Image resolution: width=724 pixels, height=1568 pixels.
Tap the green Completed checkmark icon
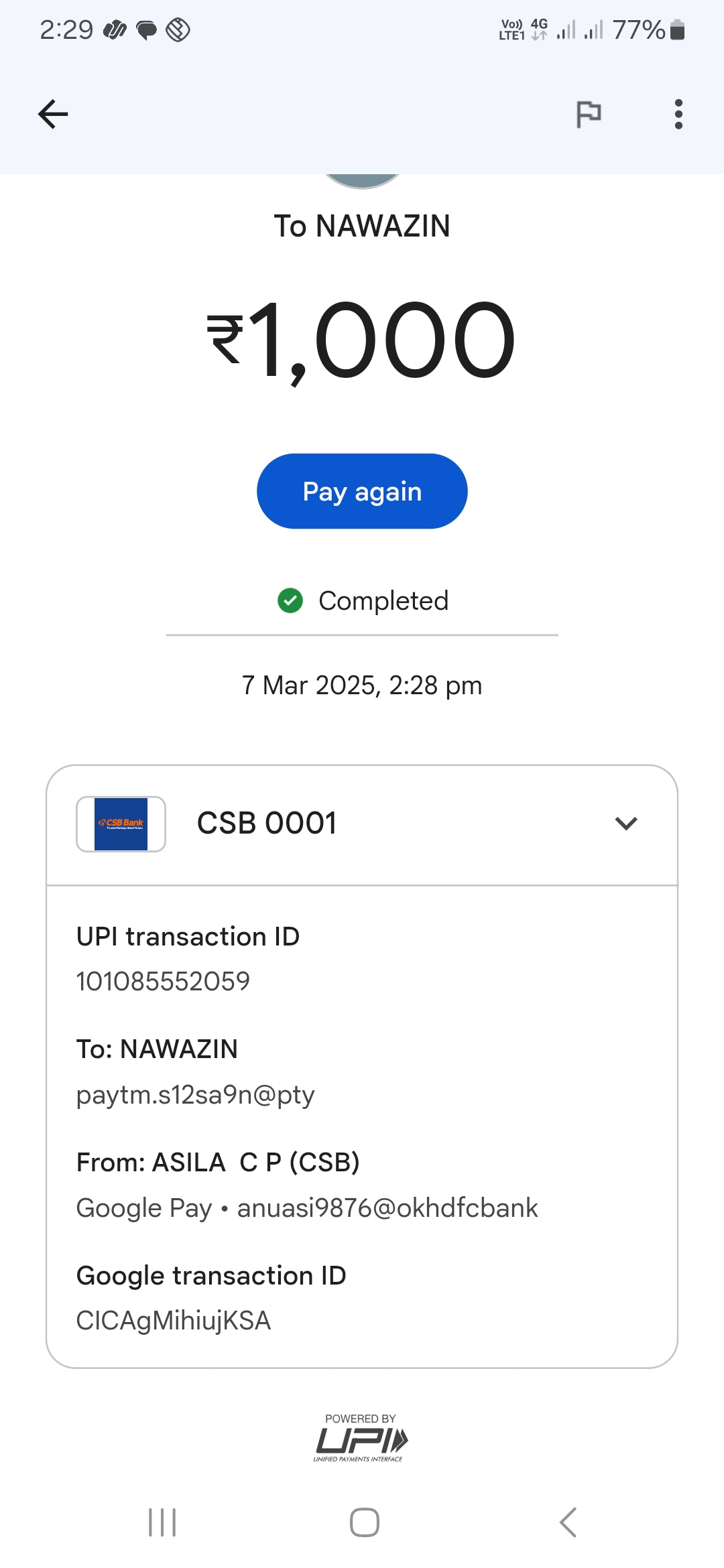(x=290, y=600)
